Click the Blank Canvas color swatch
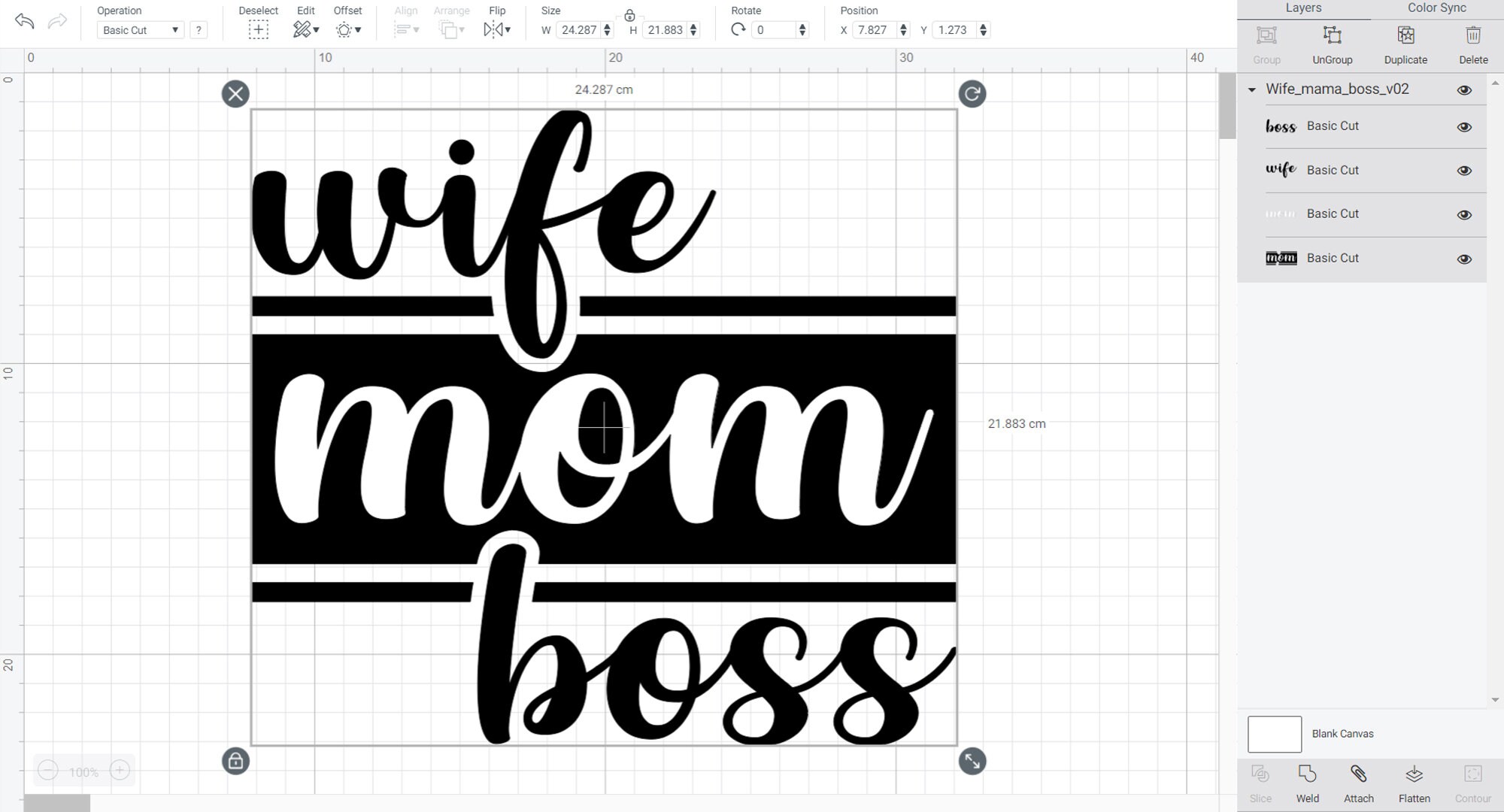This screenshot has width=1504, height=812. 1275,735
